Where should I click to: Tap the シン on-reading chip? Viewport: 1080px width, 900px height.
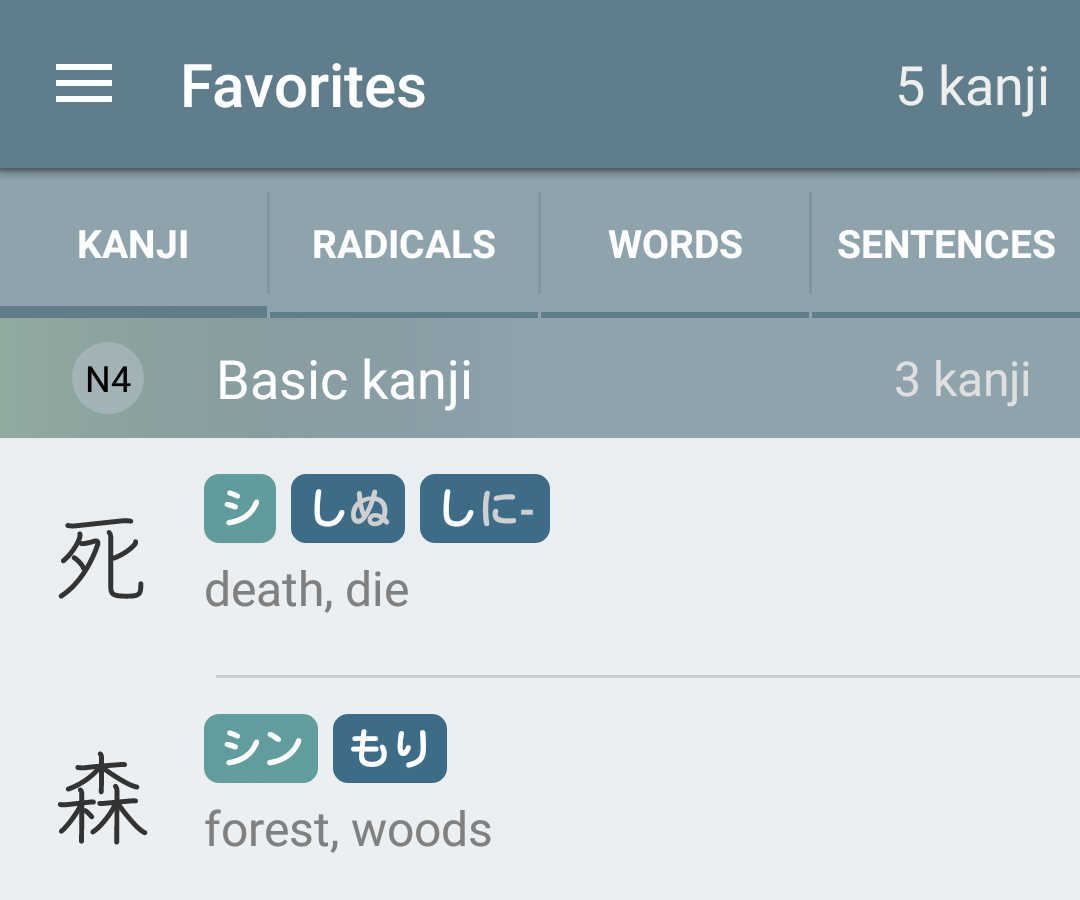261,749
